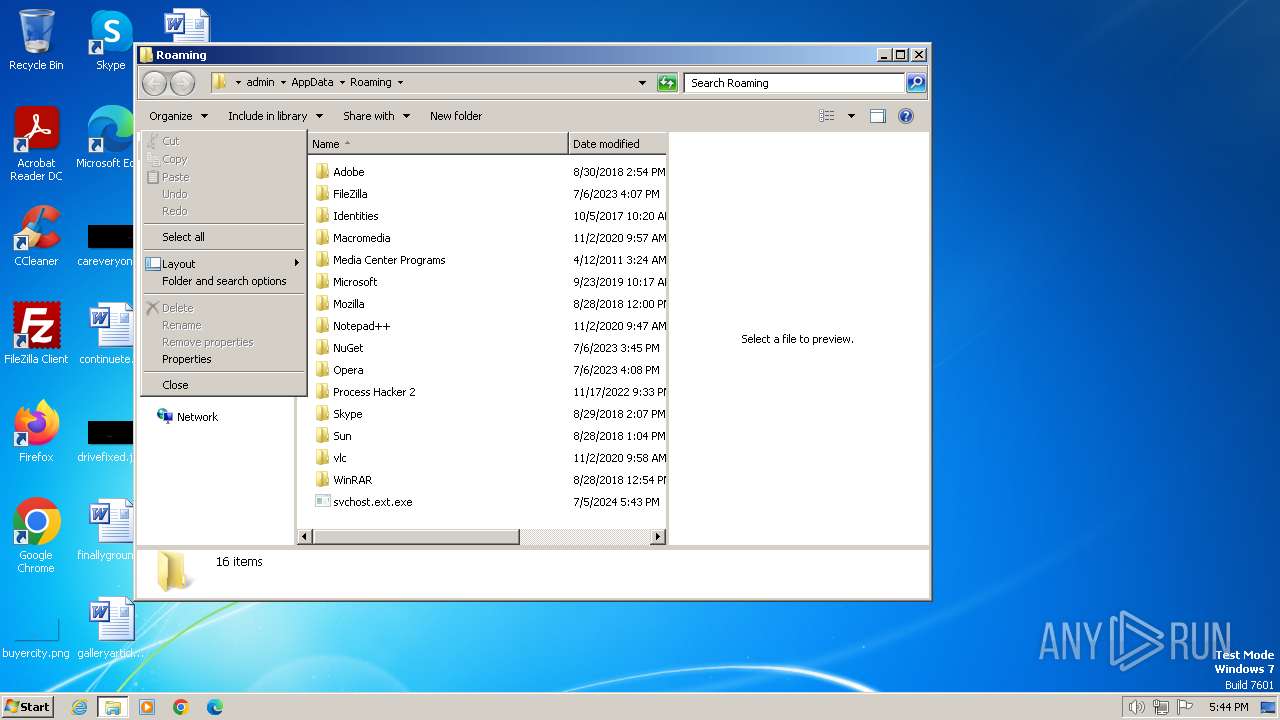The image size is (1280, 720).
Task: Launch Firefox from the desktop
Action: (36, 432)
